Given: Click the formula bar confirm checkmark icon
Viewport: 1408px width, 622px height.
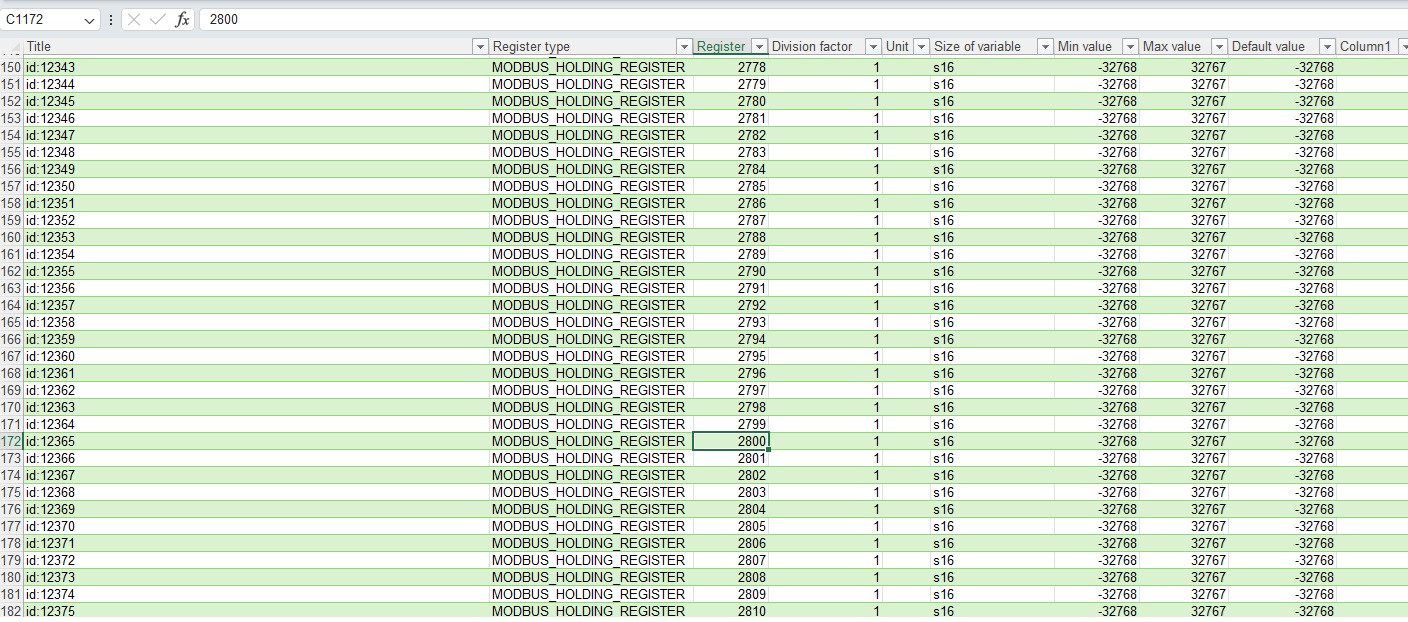Looking at the screenshot, I should (x=157, y=20).
